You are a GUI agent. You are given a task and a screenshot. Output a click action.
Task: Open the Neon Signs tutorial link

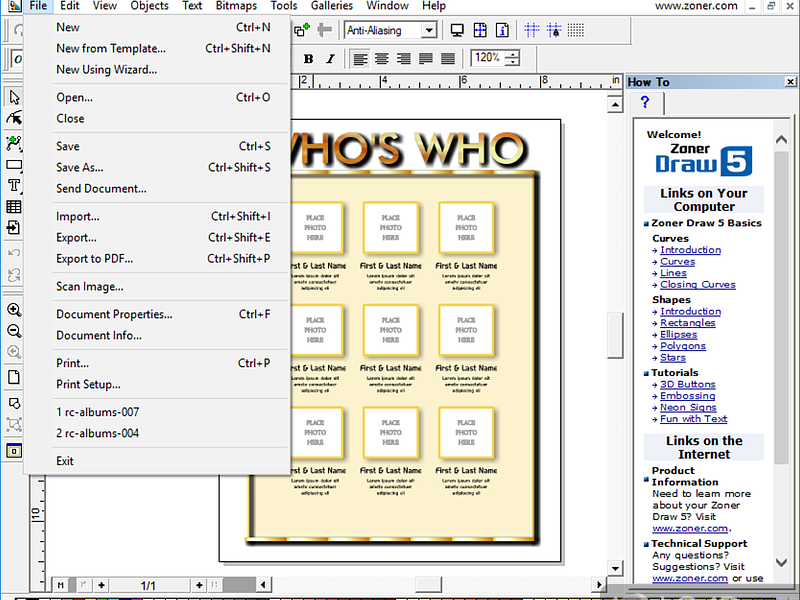click(x=688, y=407)
